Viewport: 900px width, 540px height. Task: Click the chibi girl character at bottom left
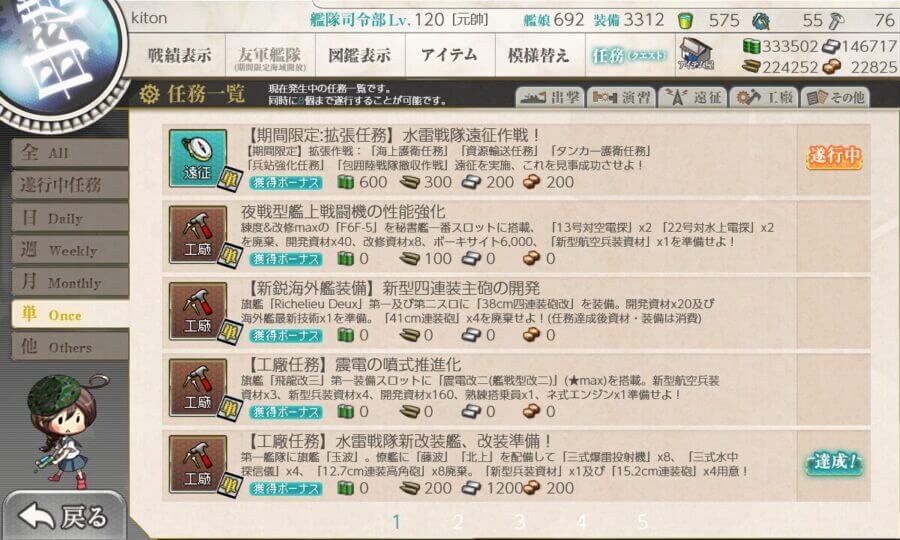pyautogui.click(x=64, y=429)
